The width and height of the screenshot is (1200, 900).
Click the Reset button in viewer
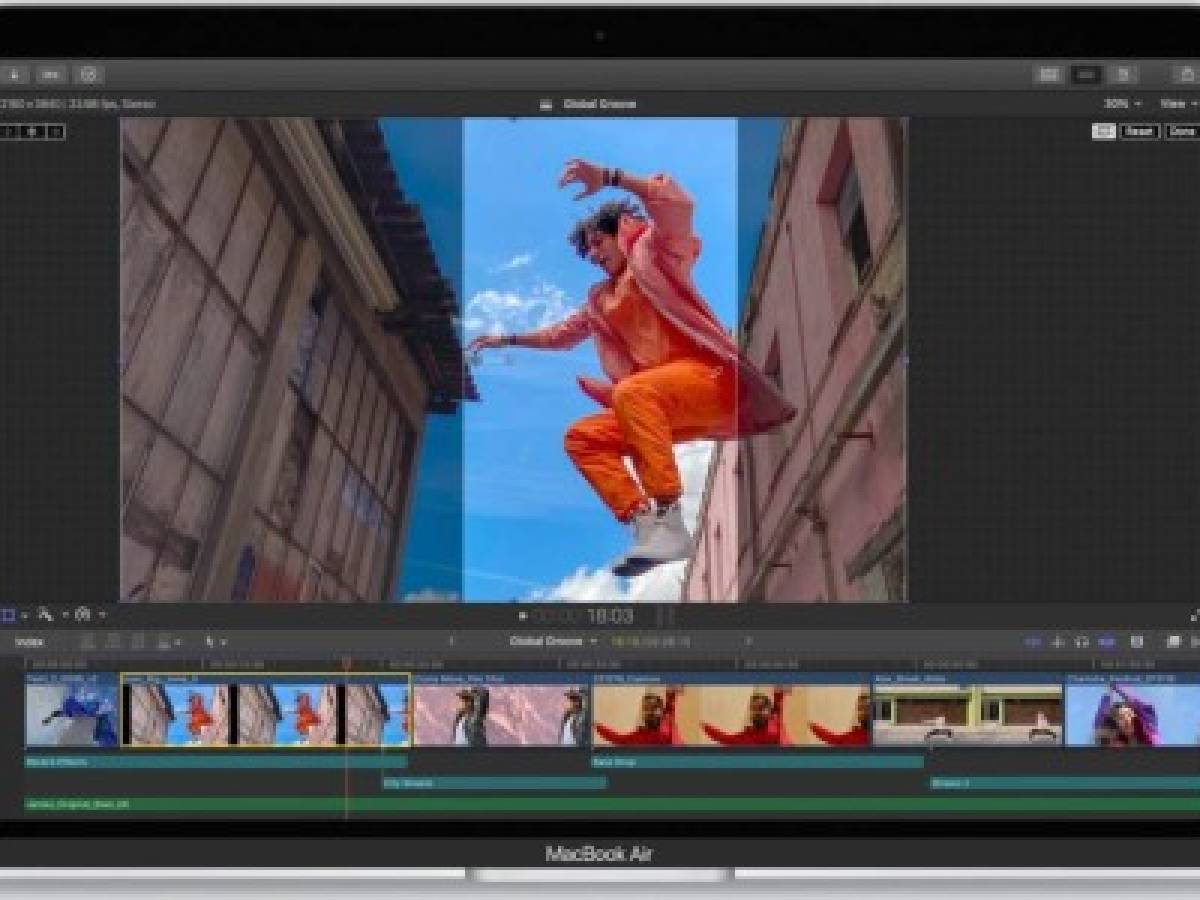(x=1139, y=131)
